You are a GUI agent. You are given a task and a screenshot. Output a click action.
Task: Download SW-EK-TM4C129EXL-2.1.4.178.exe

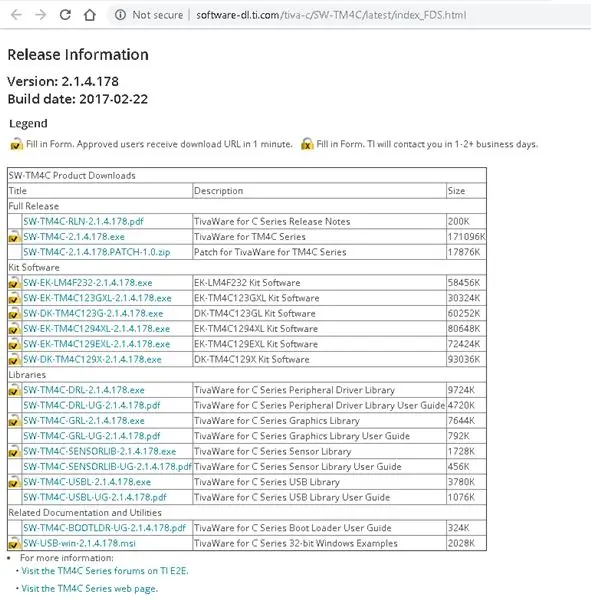(x=96, y=344)
